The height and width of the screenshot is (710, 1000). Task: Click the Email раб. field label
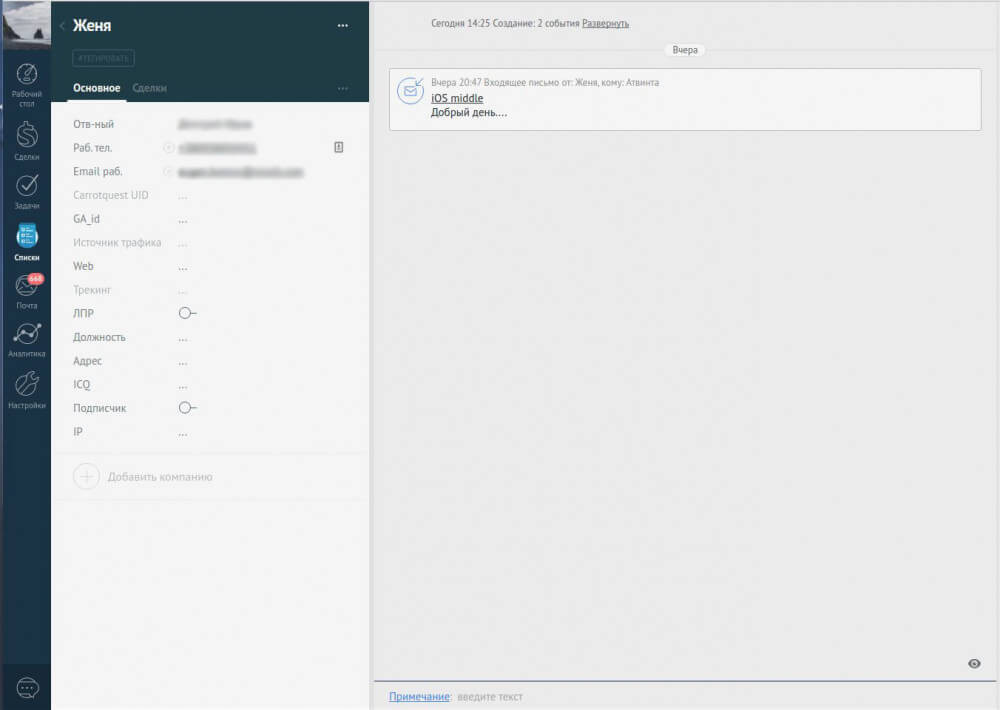coord(98,171)
